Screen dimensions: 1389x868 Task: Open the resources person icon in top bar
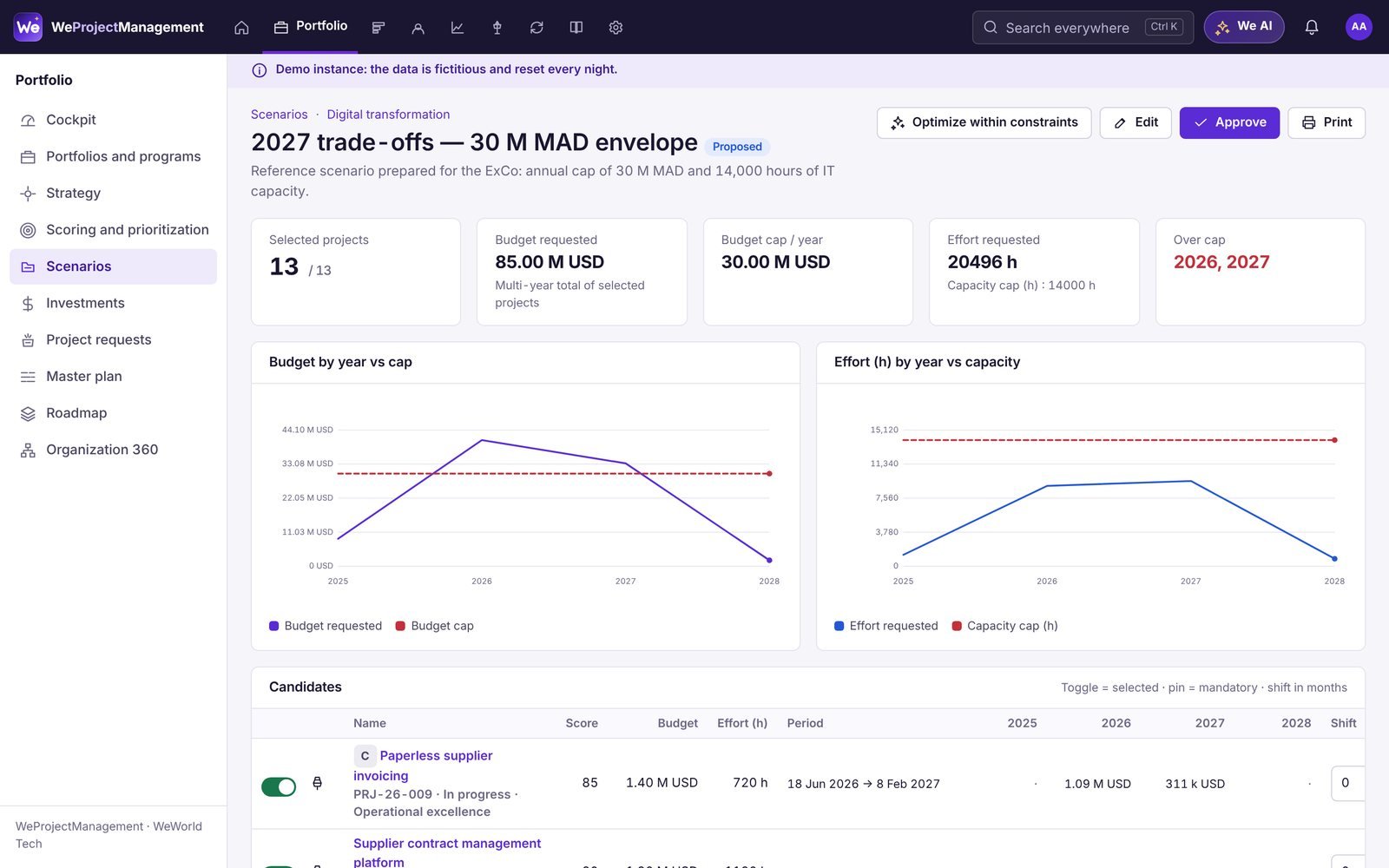418,28
